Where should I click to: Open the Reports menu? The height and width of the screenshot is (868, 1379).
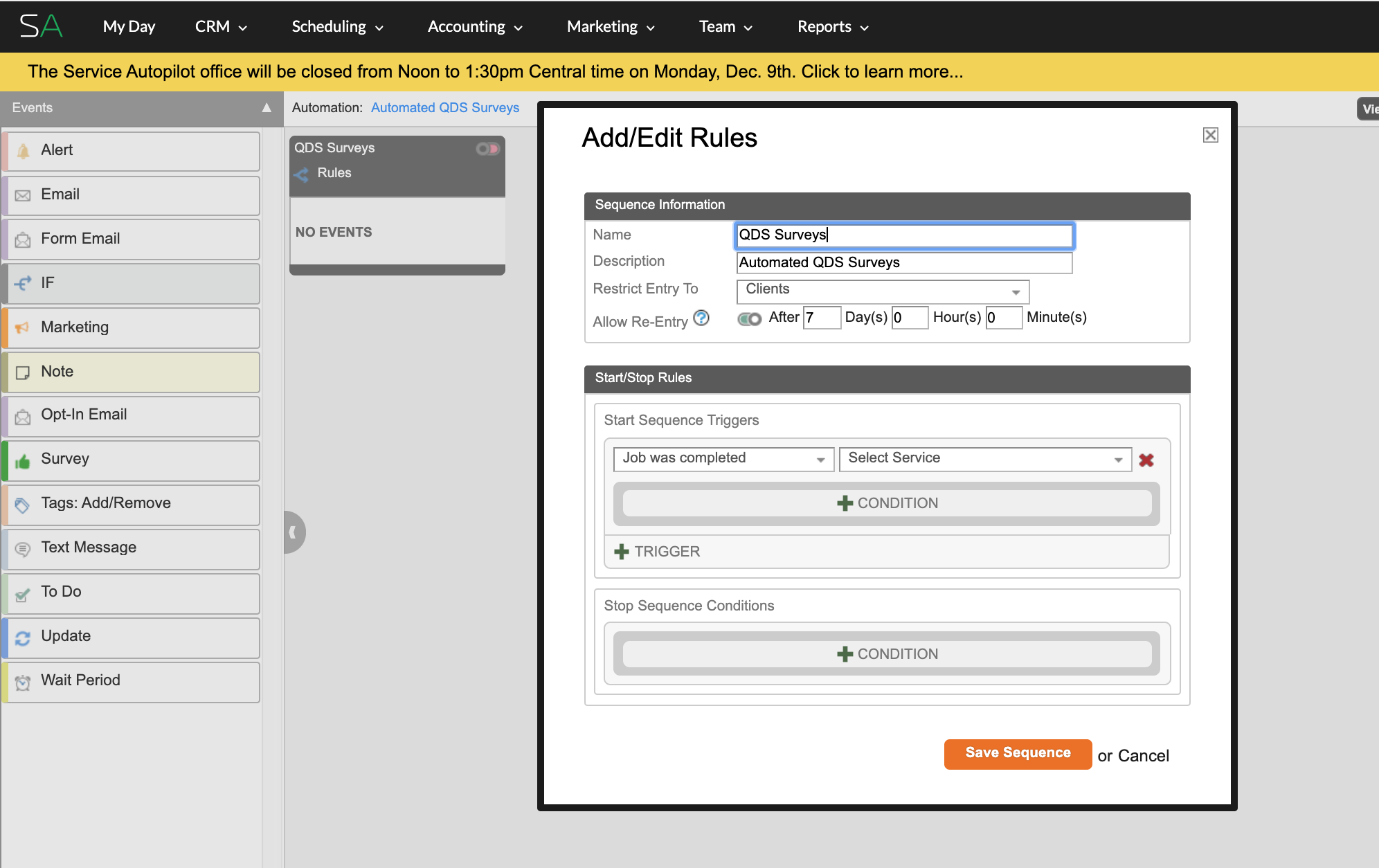(x=833, y=27)
